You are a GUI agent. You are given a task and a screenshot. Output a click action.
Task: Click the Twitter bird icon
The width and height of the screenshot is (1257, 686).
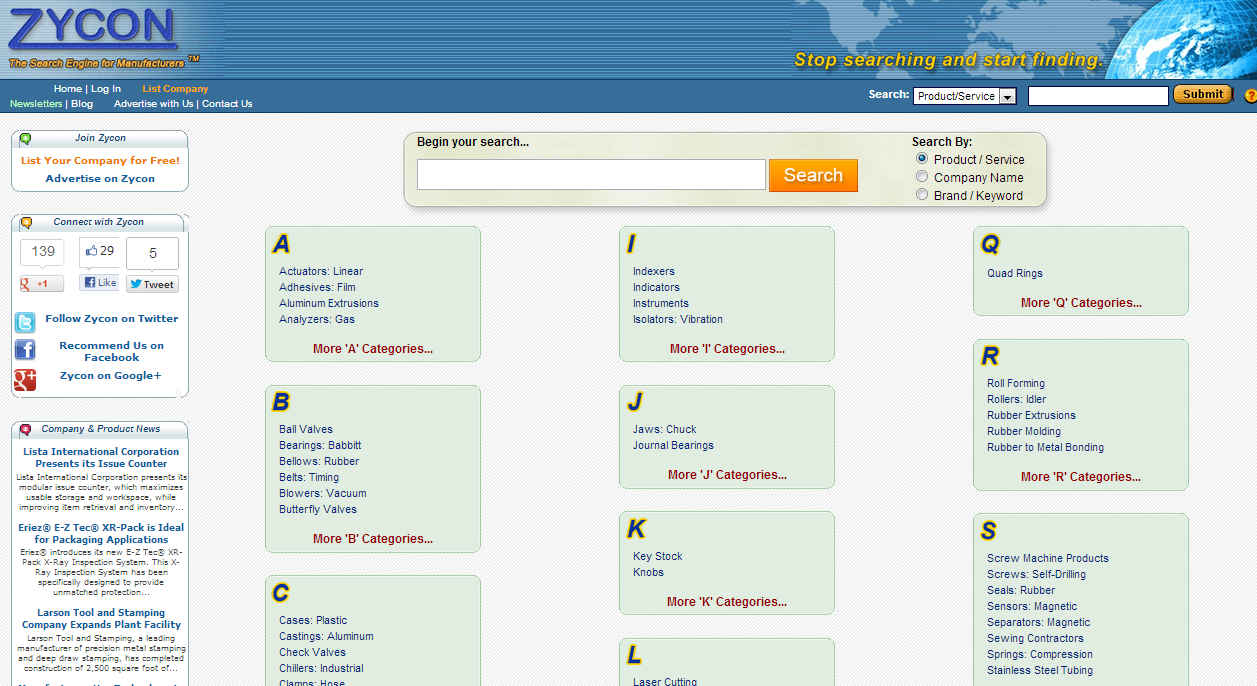pyautogui.click(x=25, y=322)
